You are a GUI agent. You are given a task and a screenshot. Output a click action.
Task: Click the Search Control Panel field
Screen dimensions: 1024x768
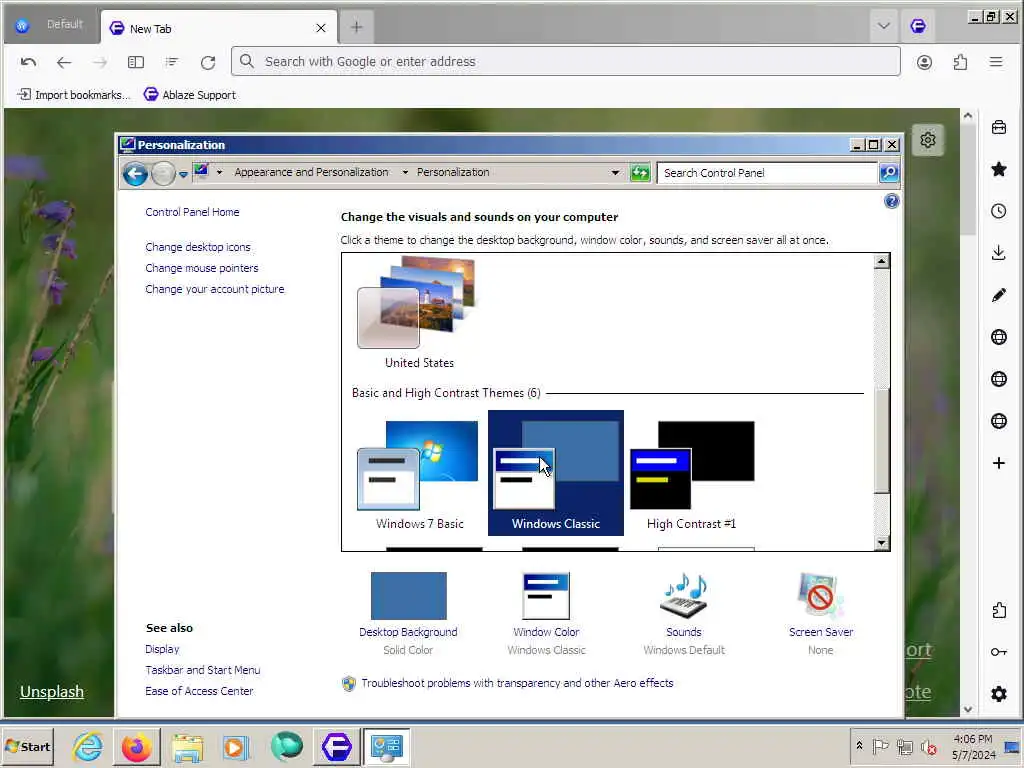767,173
